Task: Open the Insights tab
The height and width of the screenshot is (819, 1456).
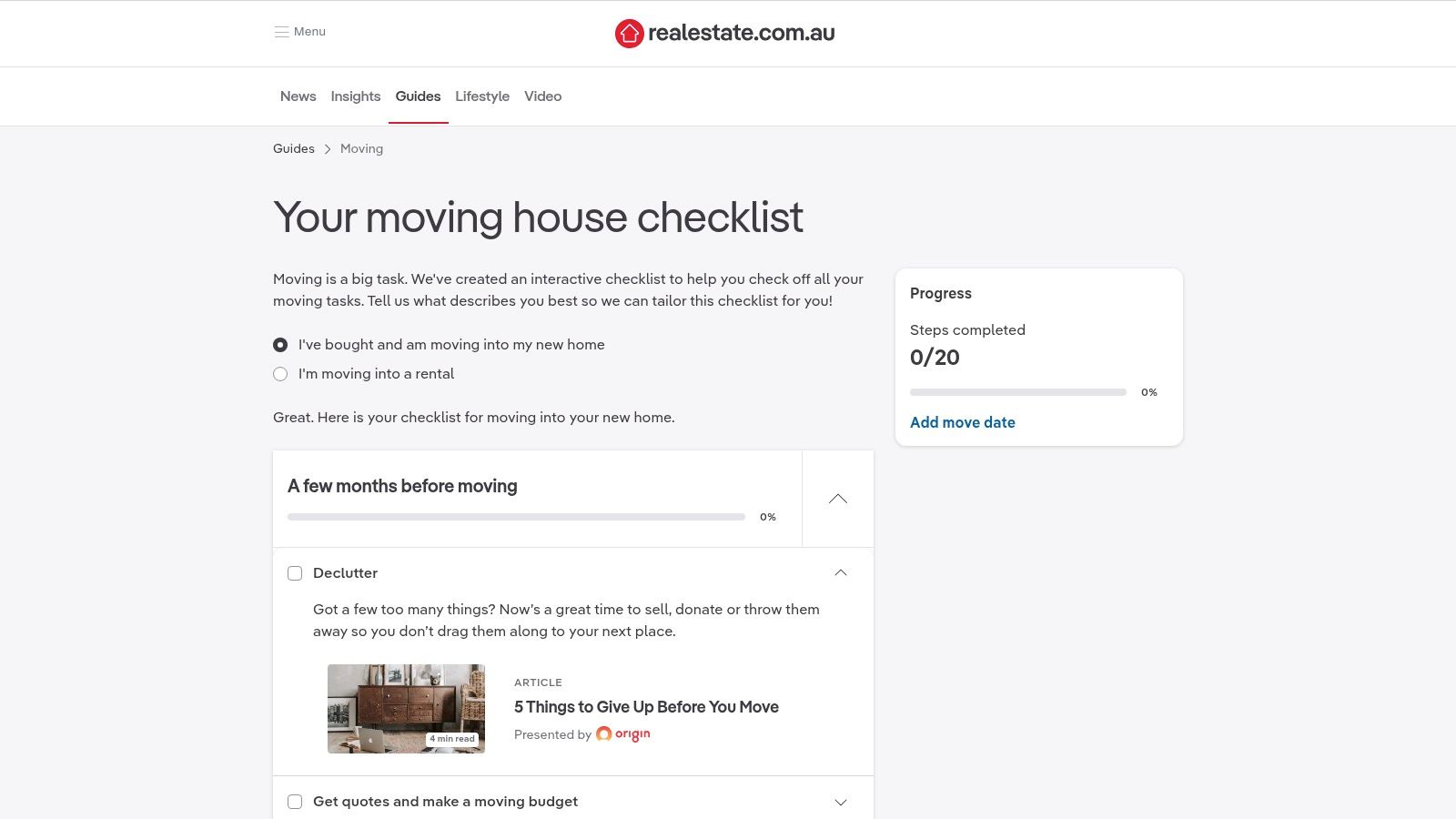Action: tap(356, 96)
